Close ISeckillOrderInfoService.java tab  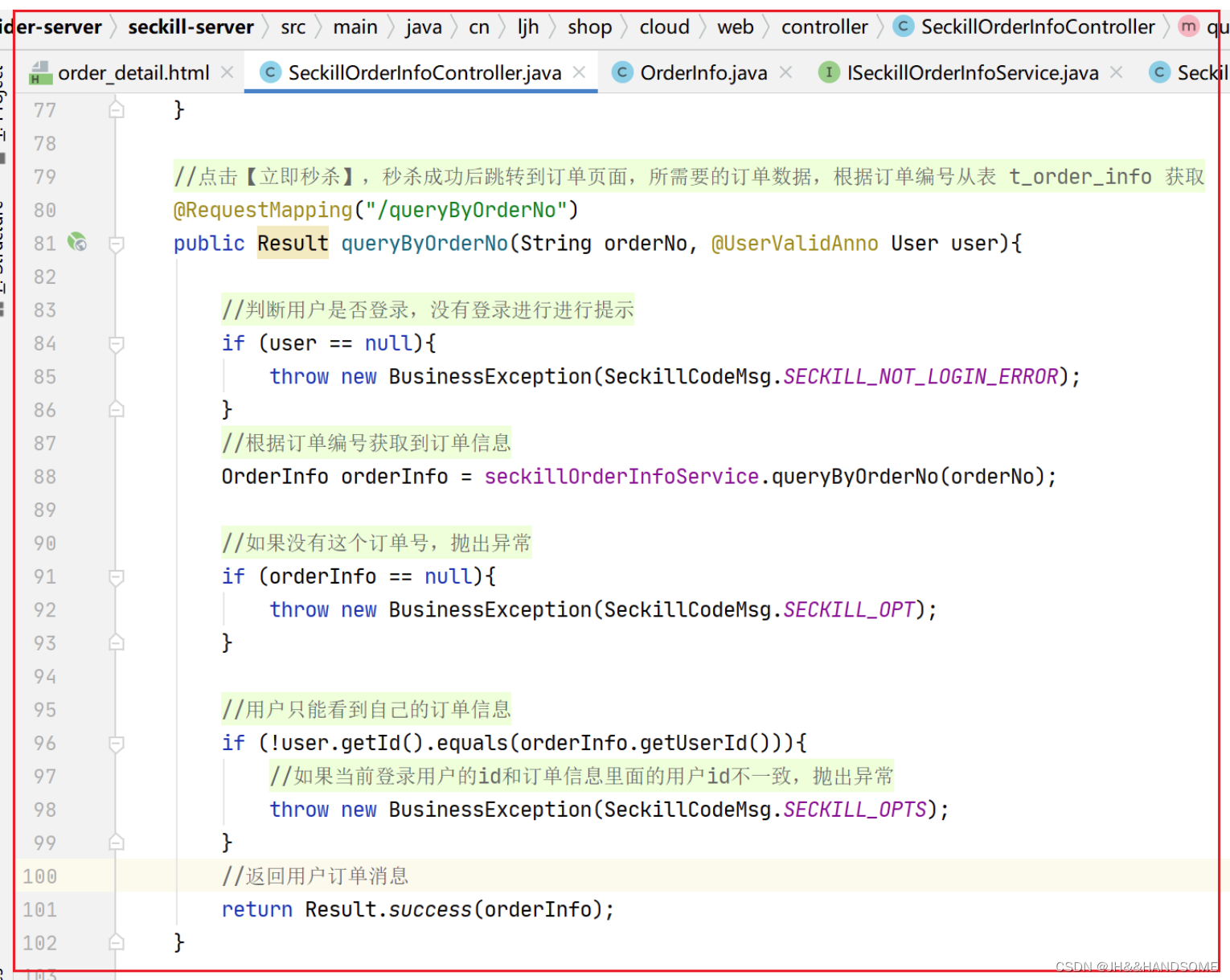click(1116, 72)
